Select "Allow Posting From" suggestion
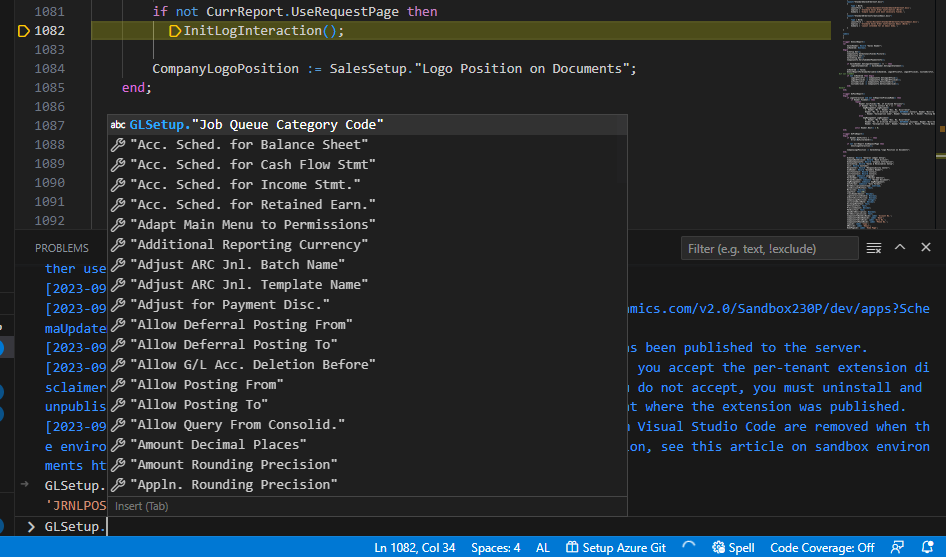Viewport: 946px width, 557px height. (x=367, y=384)
